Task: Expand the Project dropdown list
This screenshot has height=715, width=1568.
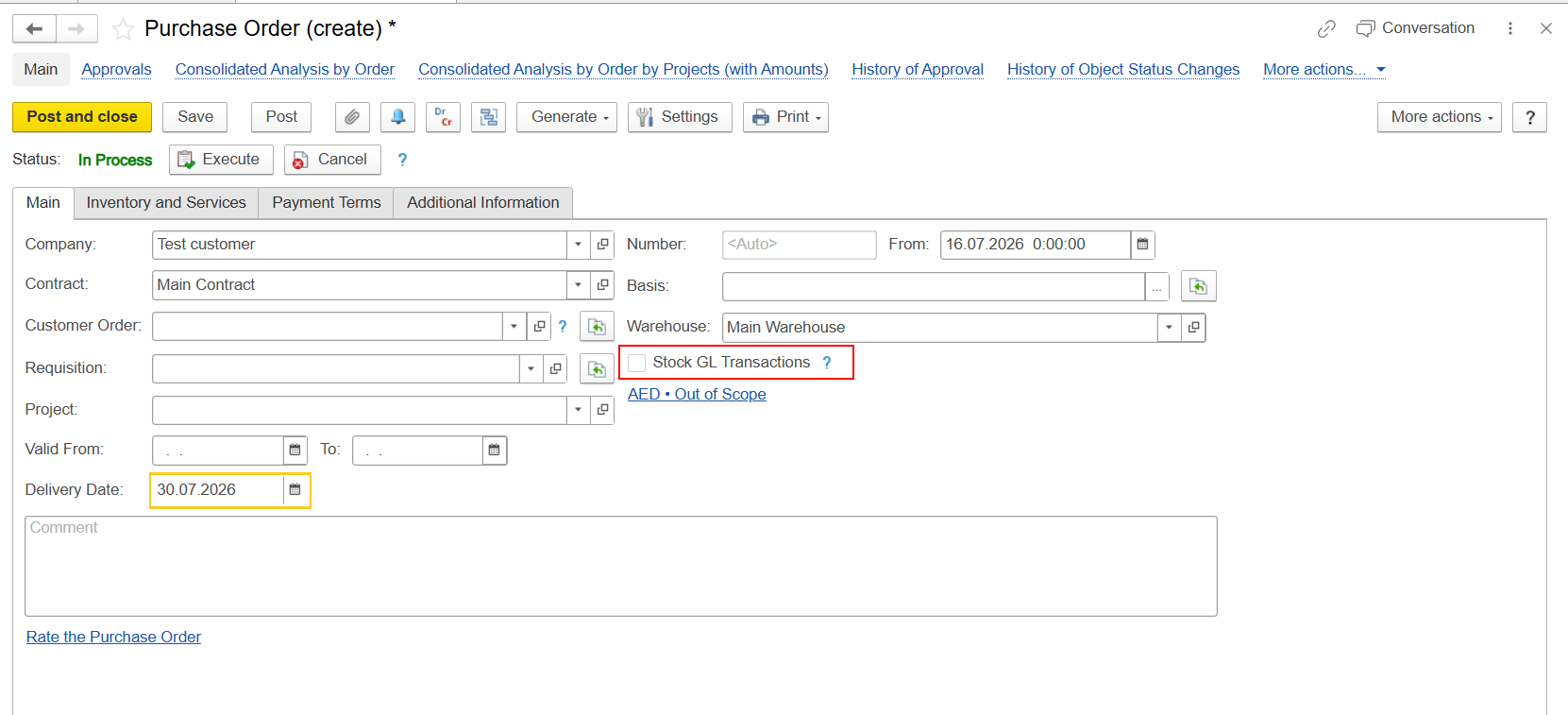Action: pos(579,410)
